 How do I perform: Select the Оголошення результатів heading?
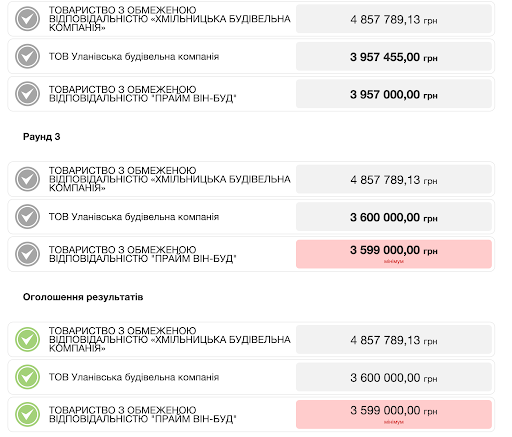(83, 297)
